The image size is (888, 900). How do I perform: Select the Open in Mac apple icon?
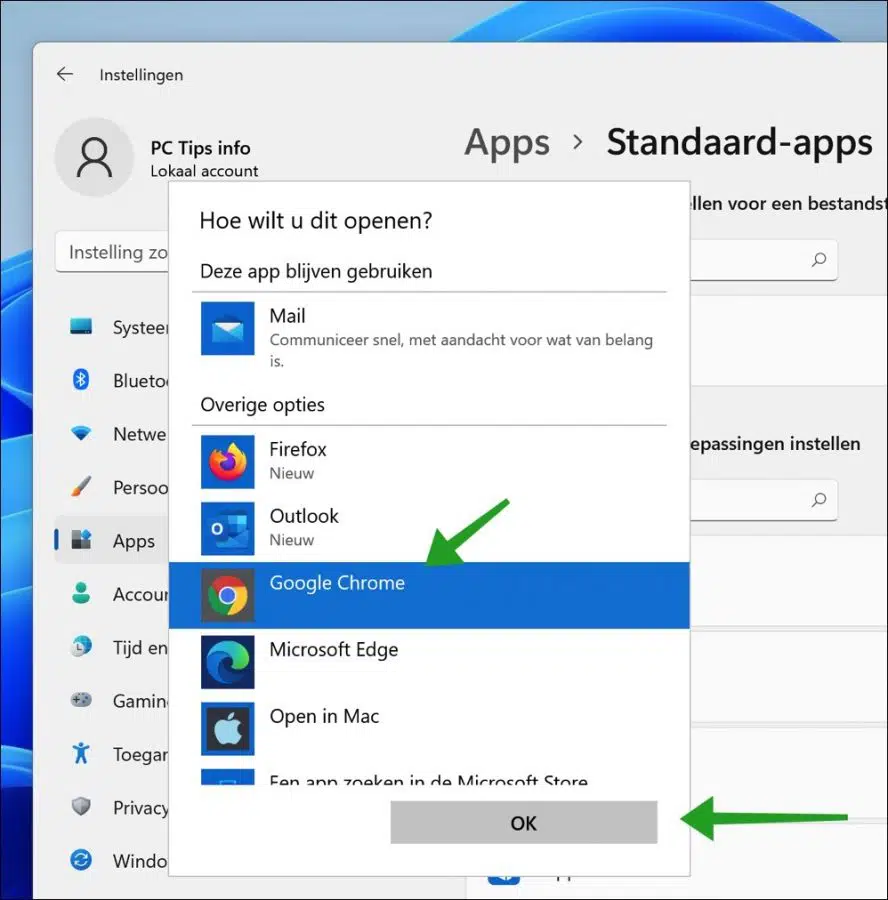tap(227, 728)
